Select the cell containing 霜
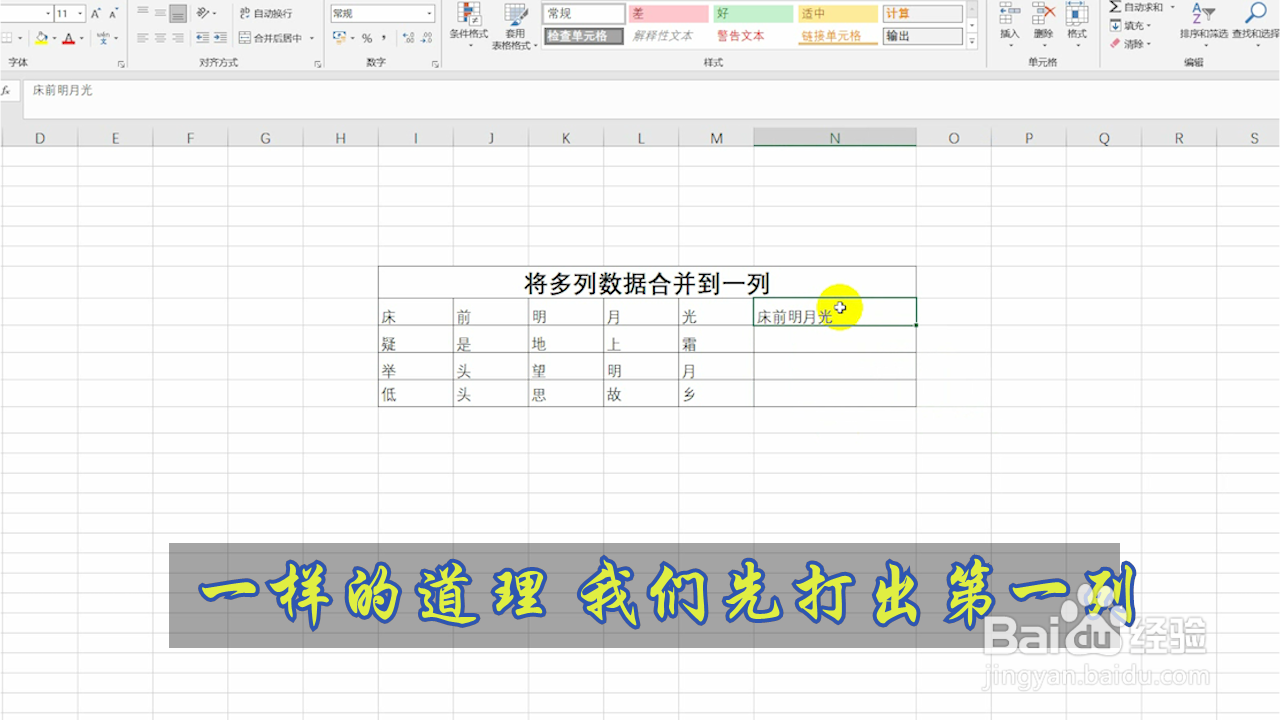 (x=716, y=341)
